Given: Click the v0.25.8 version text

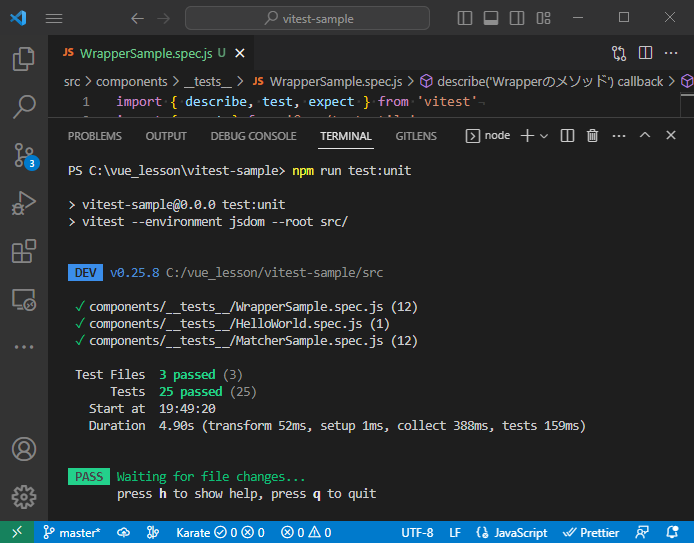Looking at the screenshot, I should [x=134, y=273].
